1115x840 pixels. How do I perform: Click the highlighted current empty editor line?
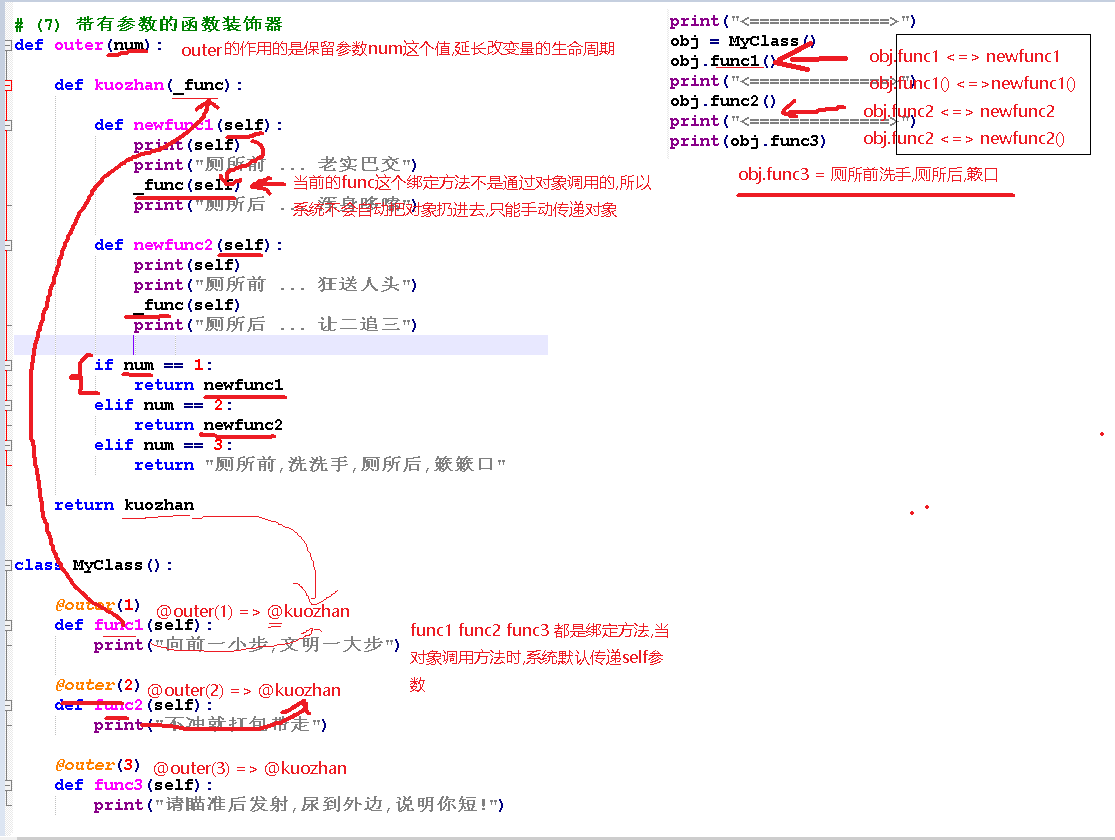(281, 345)
